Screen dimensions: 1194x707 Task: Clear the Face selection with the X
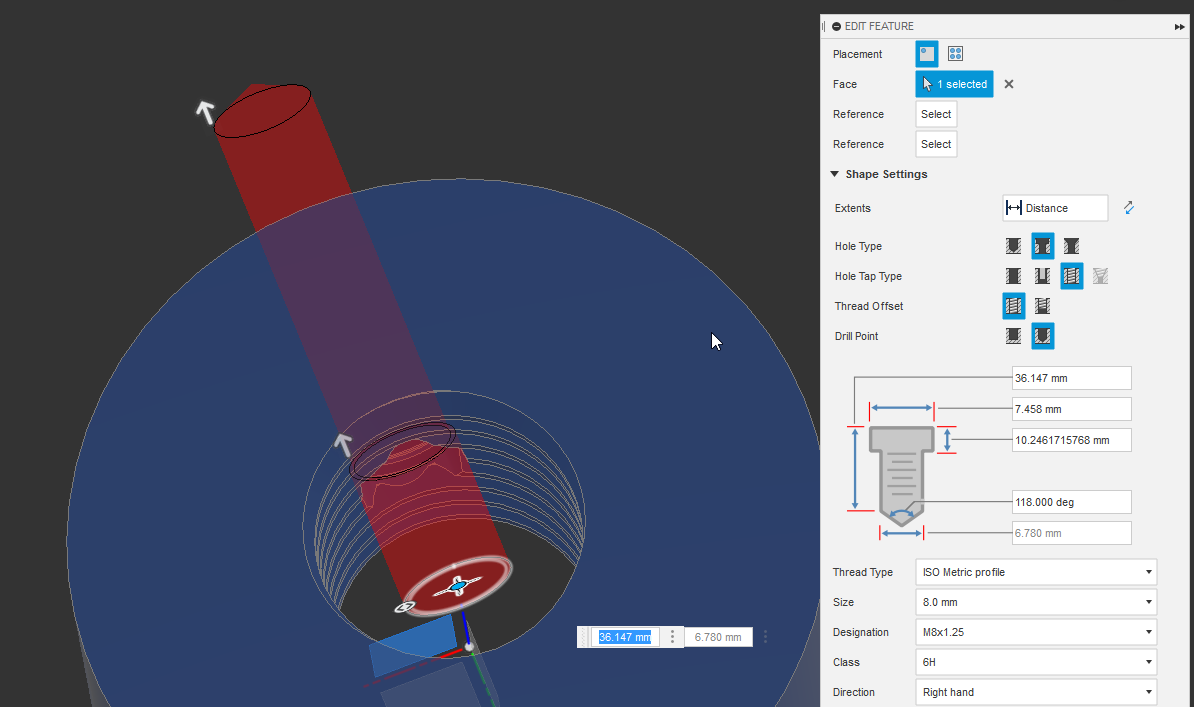coord(1008,84)
